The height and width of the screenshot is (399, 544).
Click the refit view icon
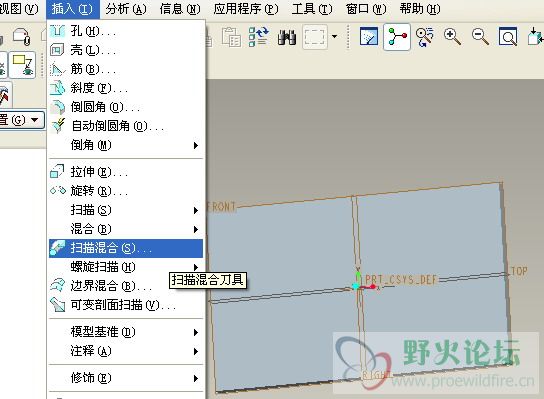tap(508, 36)
